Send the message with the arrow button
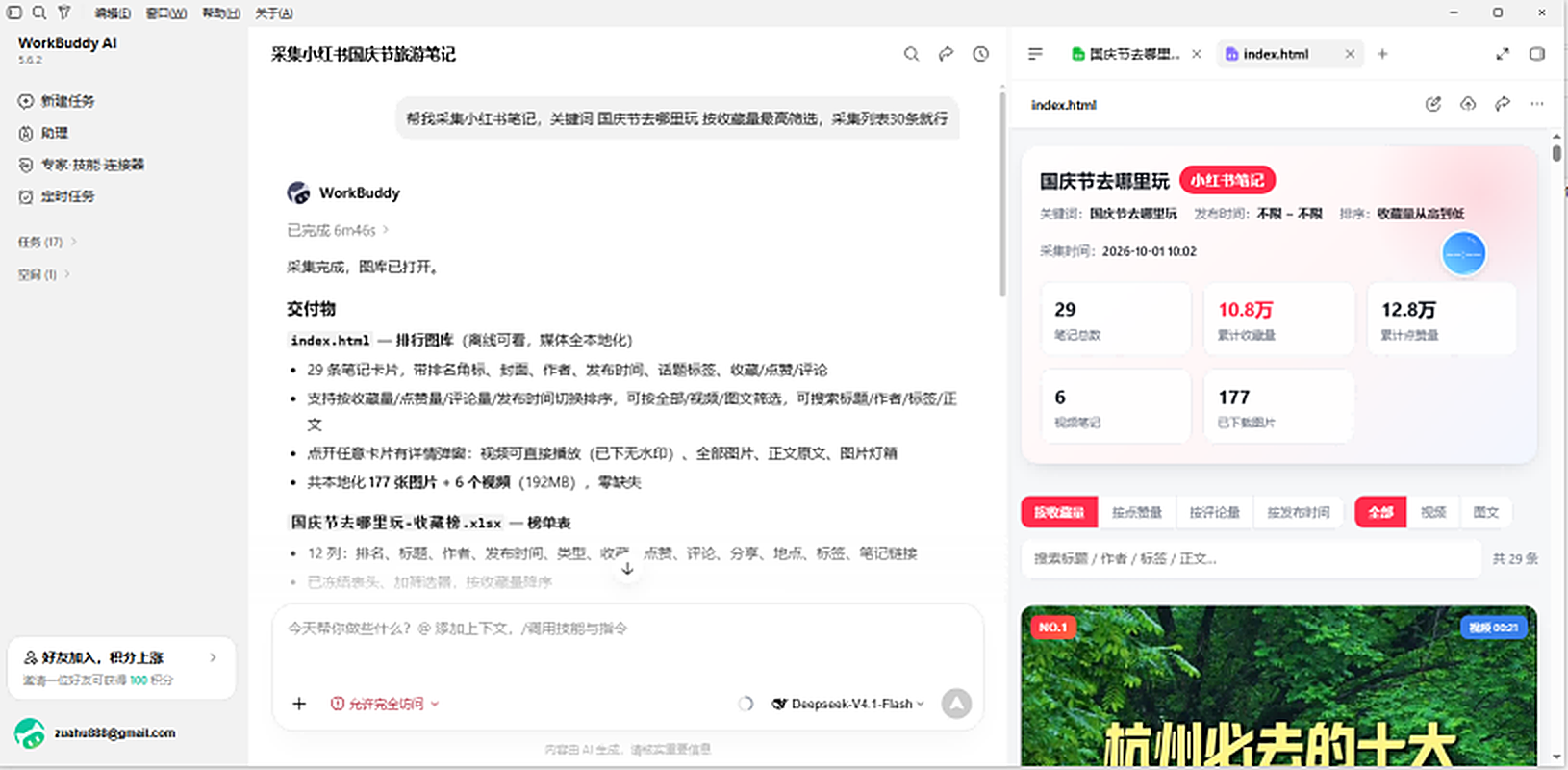Image resolution: width=1568 pixels, height=770 pixels. [956, 704]
